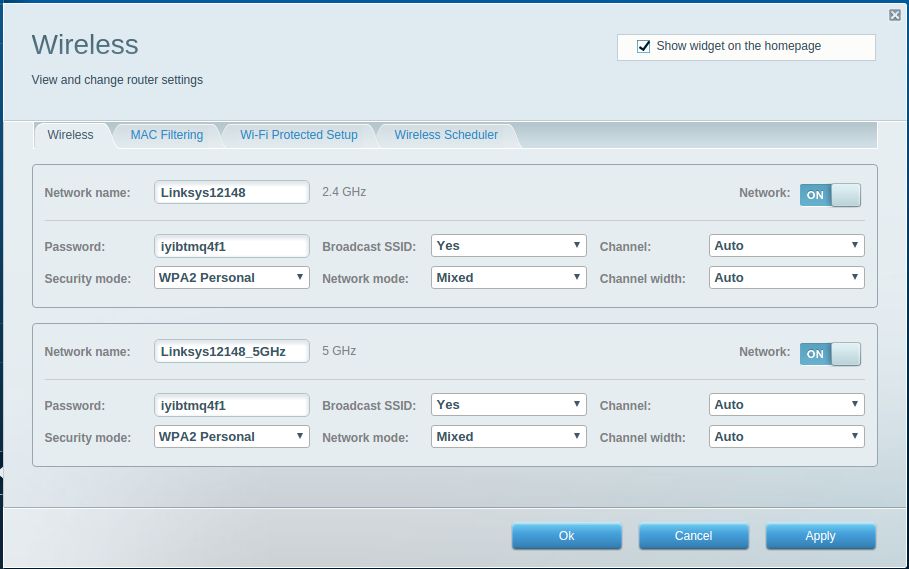Open the 2.4 GHz Network mode dropdown
This screenshot has width=909, height=569.
(508, 278)
